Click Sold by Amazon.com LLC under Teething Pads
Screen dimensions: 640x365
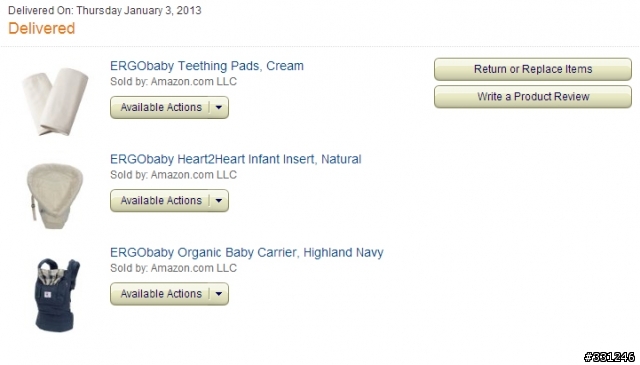pos(173,81)
